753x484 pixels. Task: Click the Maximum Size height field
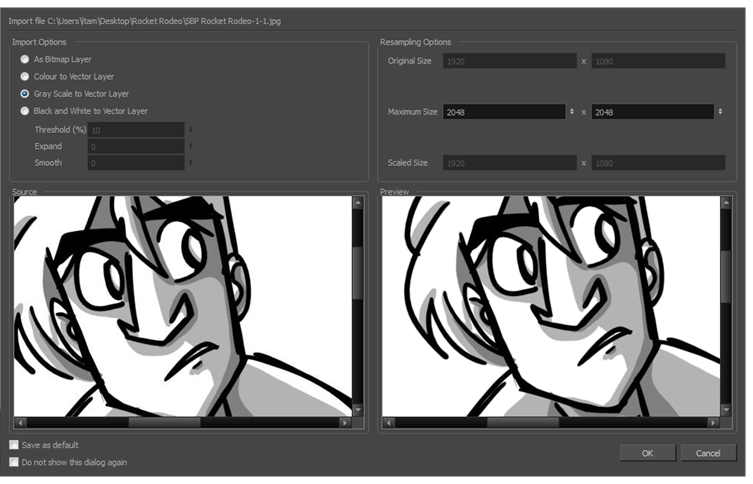[x=653, y=111]
